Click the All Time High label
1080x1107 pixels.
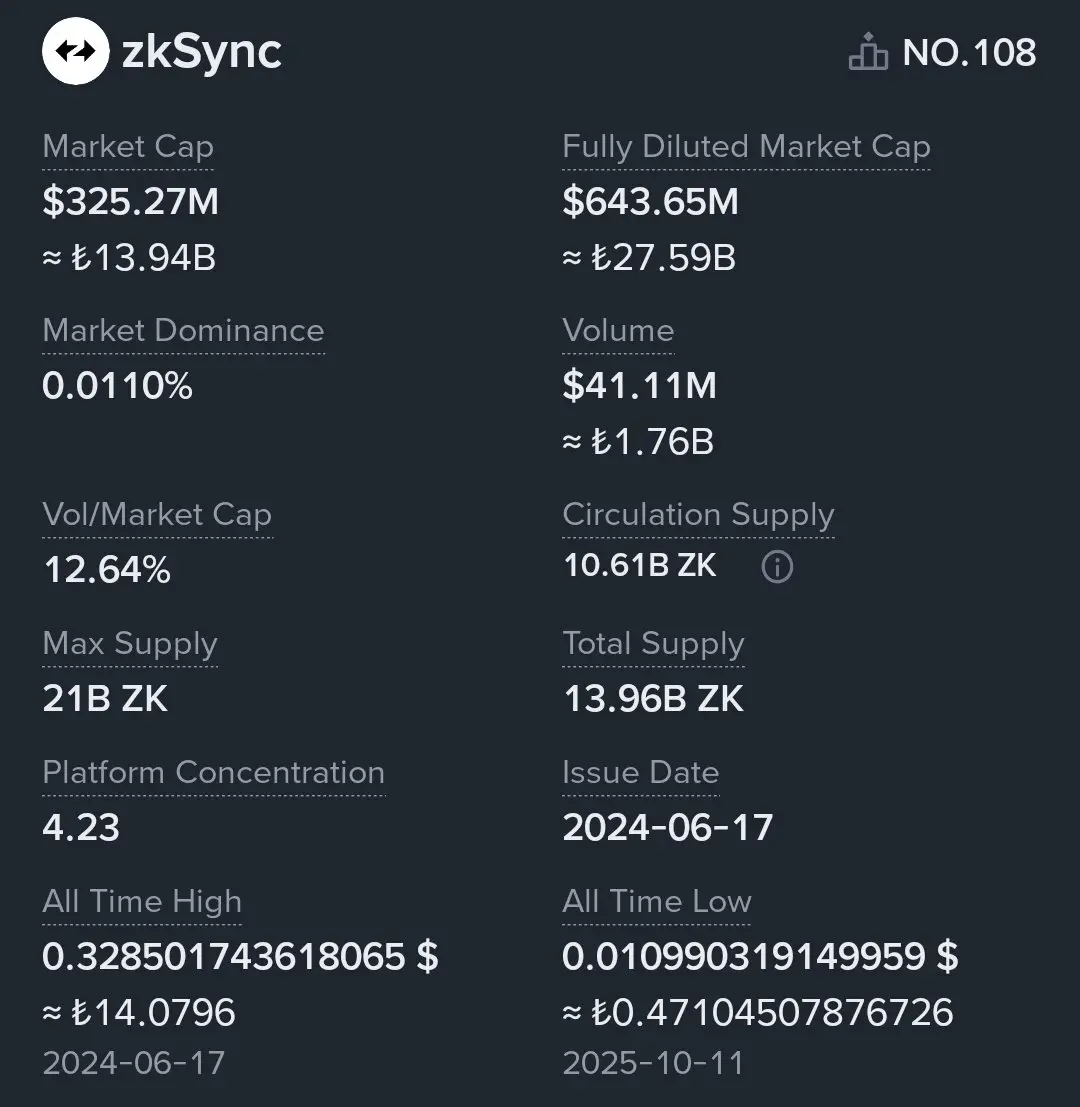[x=142, y=902]
